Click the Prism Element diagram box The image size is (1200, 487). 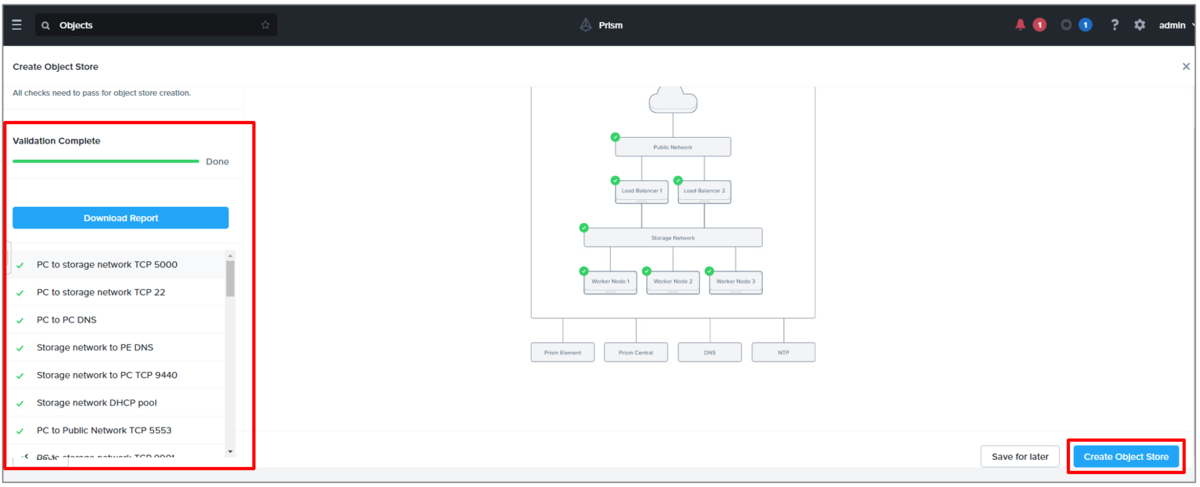(563, 352)
